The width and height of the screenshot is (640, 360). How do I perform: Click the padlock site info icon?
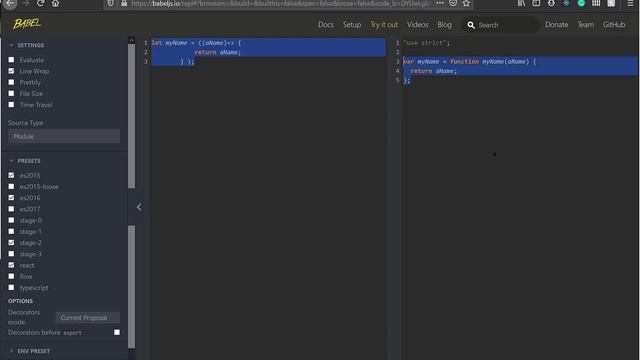(x=124, y=3)
